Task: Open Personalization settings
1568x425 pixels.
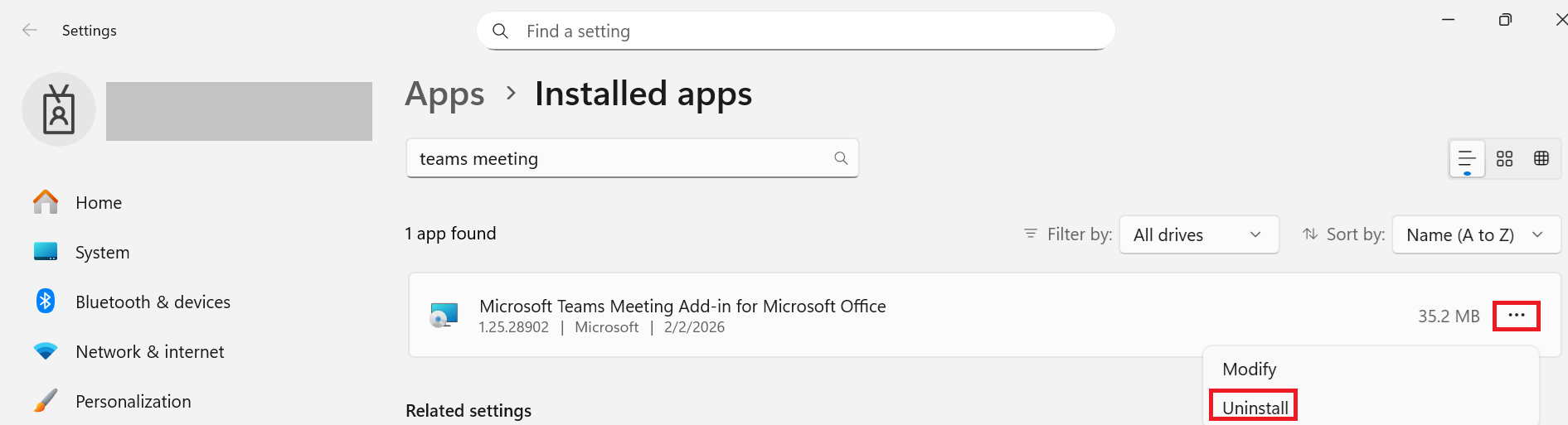Action: [x=133, y=402]
